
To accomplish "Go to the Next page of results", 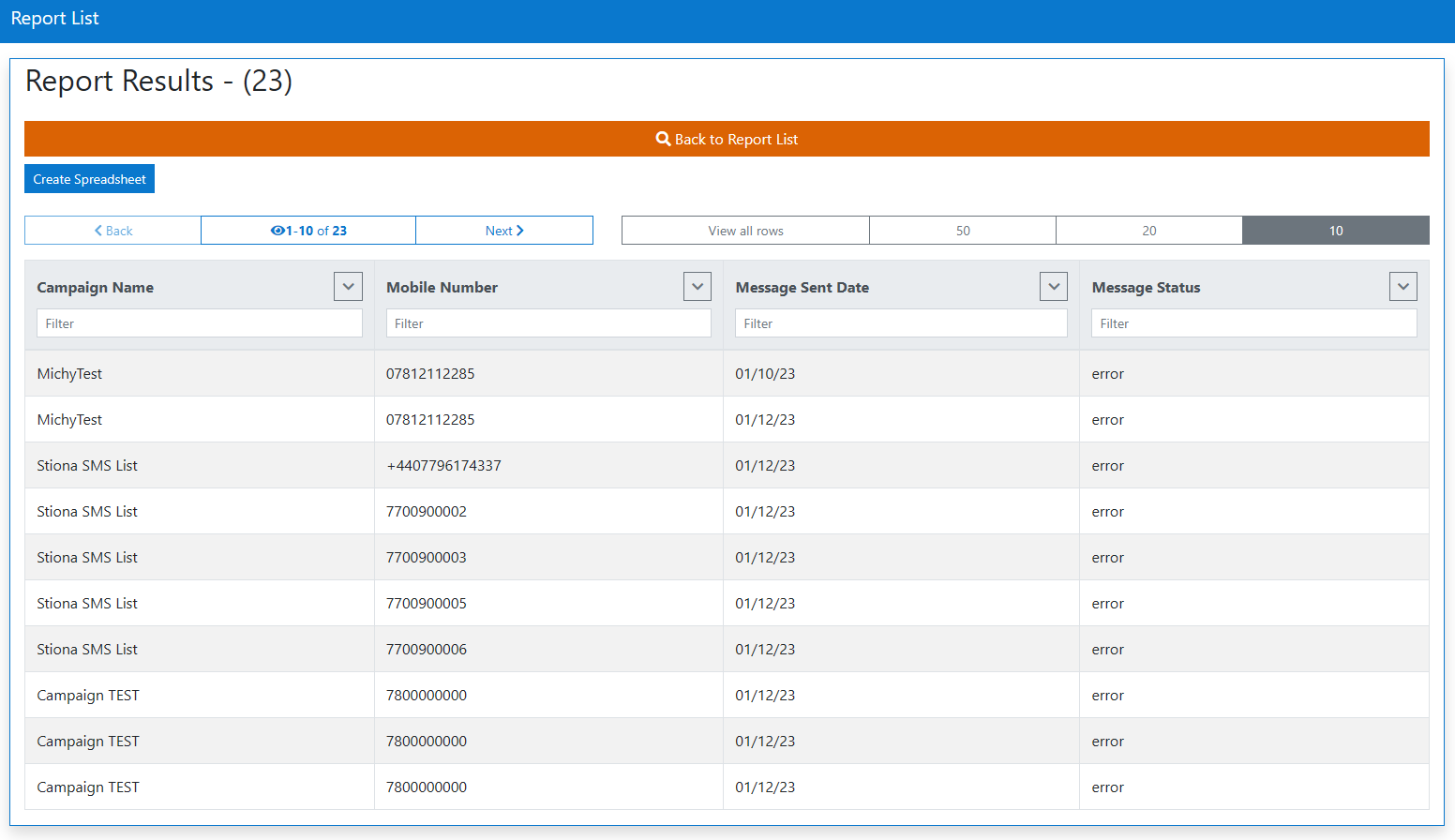I will [504, 231].
